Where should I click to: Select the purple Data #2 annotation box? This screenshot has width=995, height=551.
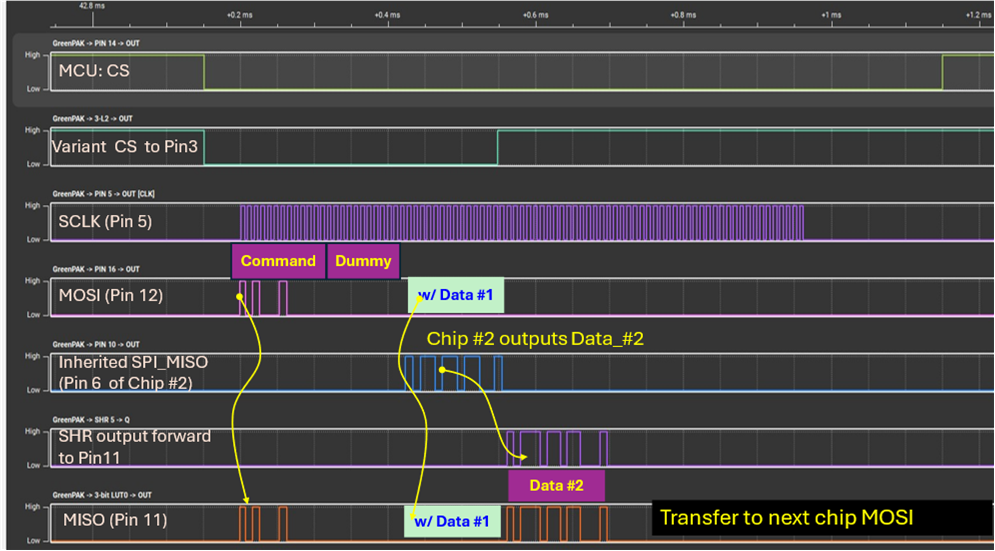556,487
